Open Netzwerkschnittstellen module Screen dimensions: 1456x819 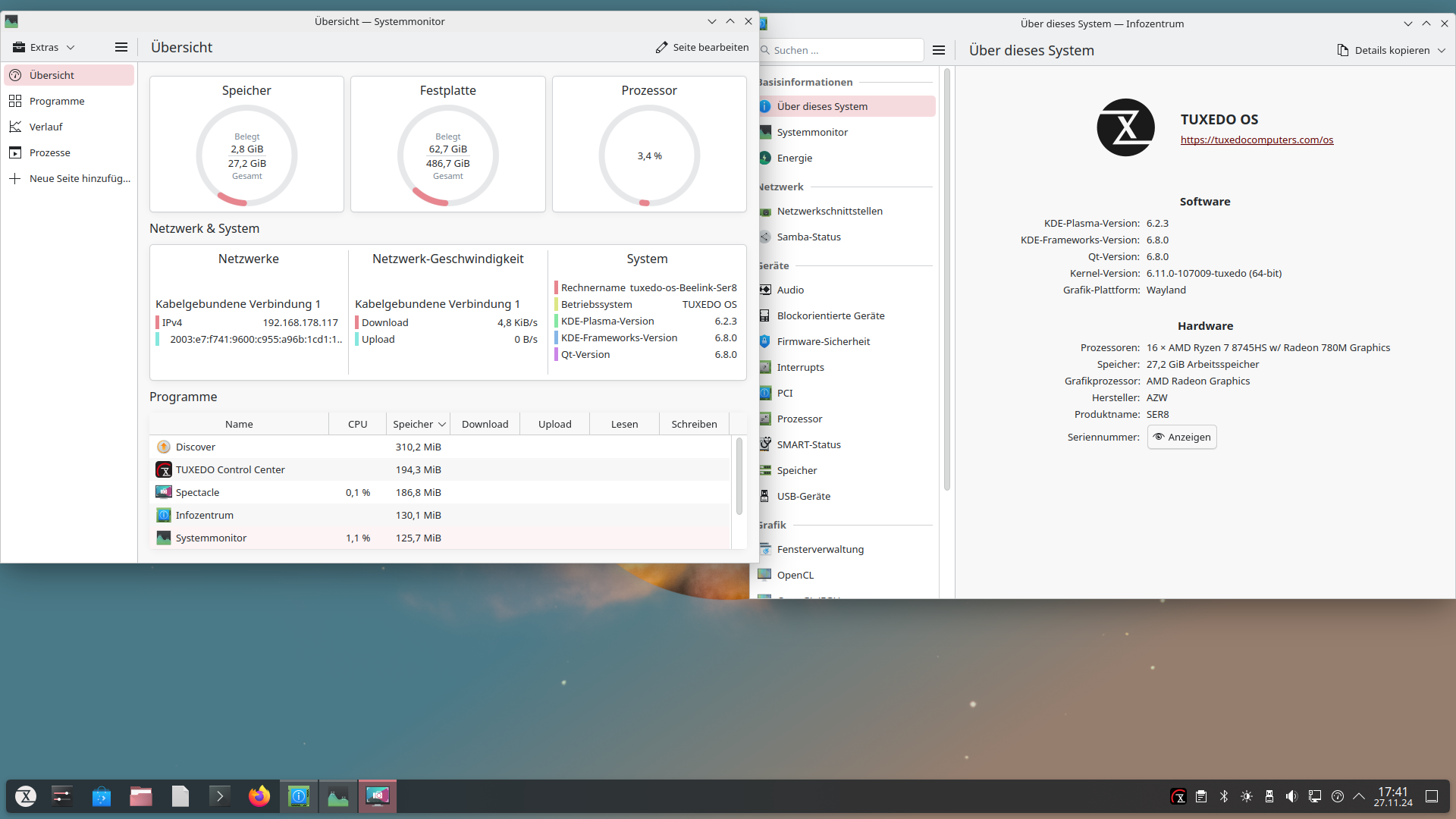coord(846,211)
